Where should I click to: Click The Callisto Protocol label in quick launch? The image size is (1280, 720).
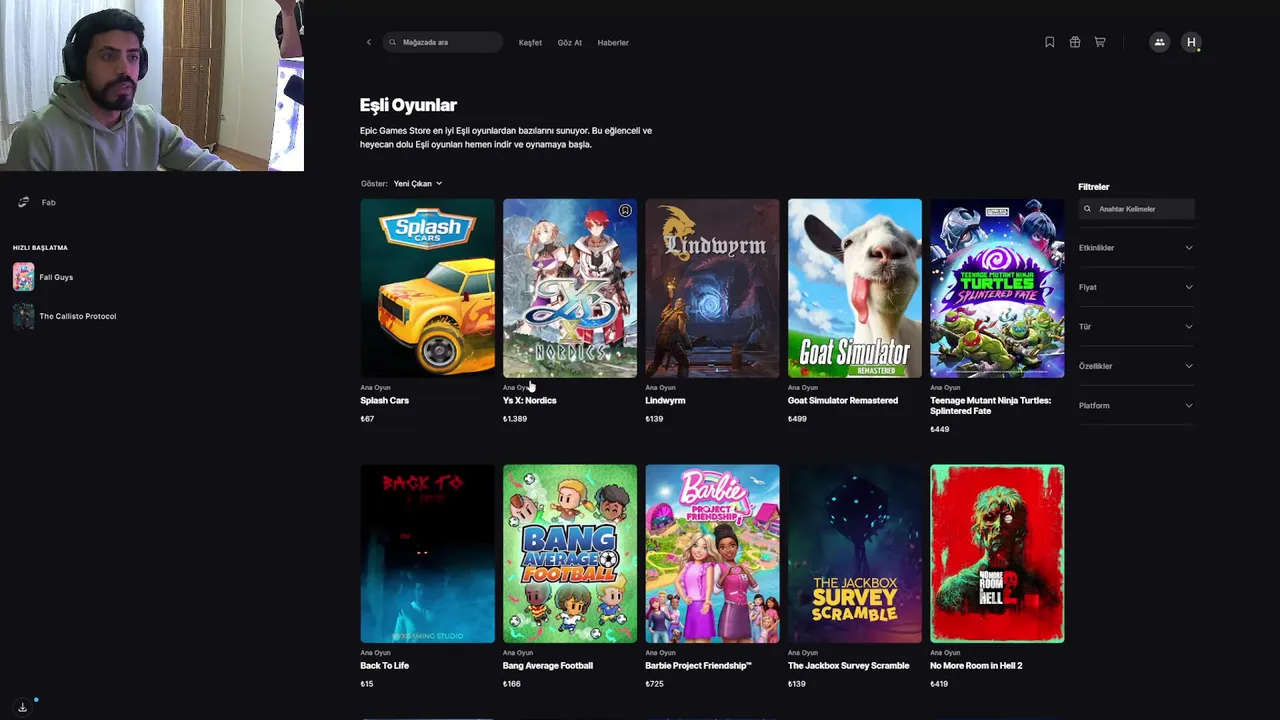(78, 316)
